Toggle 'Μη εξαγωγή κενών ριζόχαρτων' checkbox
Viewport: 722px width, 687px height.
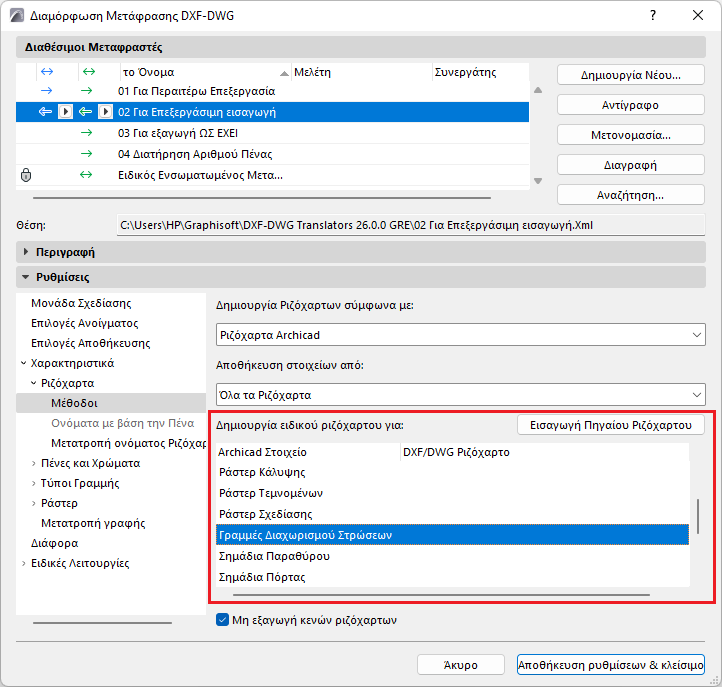223,620
